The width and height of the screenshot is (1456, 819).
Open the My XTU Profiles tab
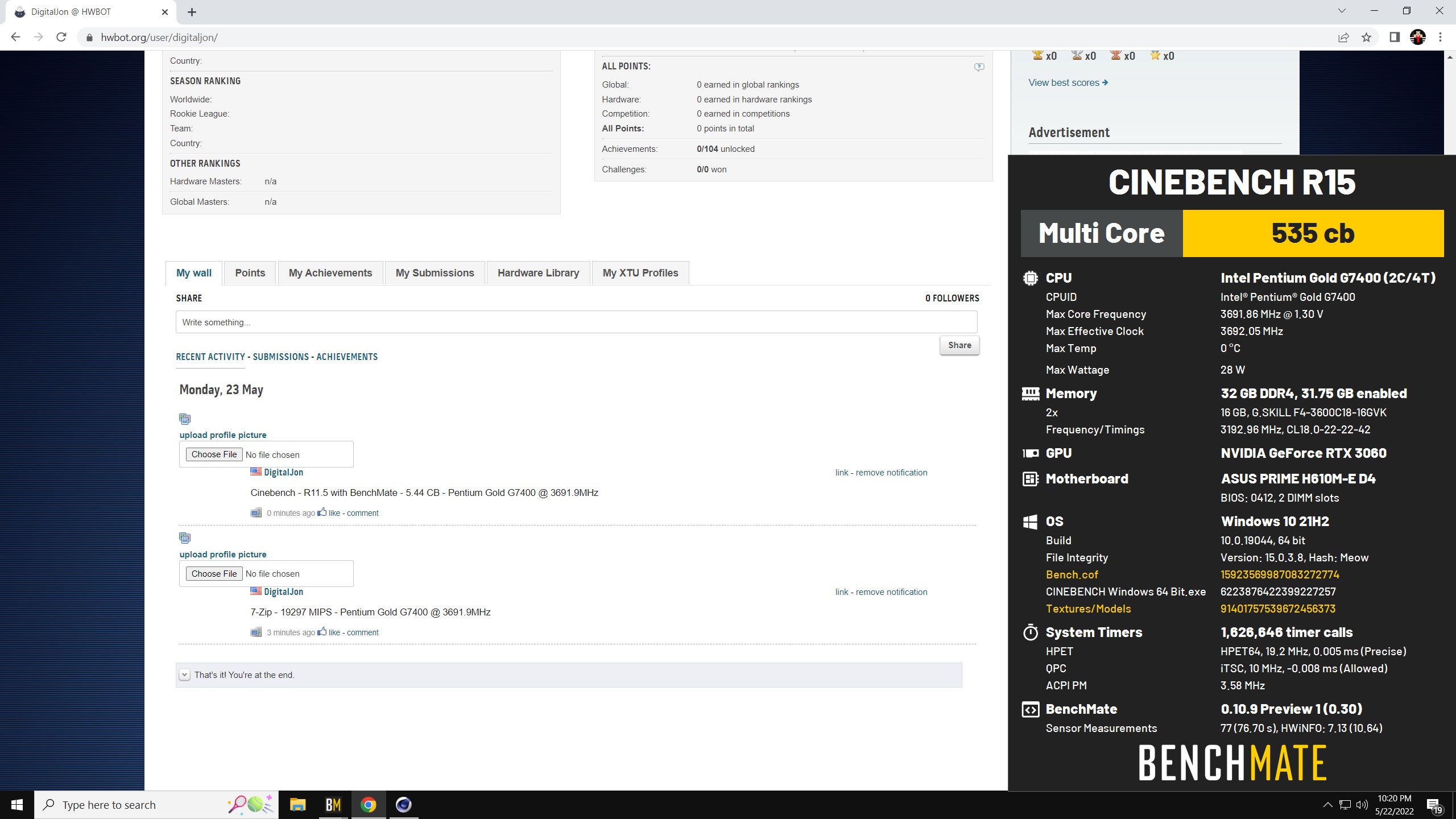(640, 273)
